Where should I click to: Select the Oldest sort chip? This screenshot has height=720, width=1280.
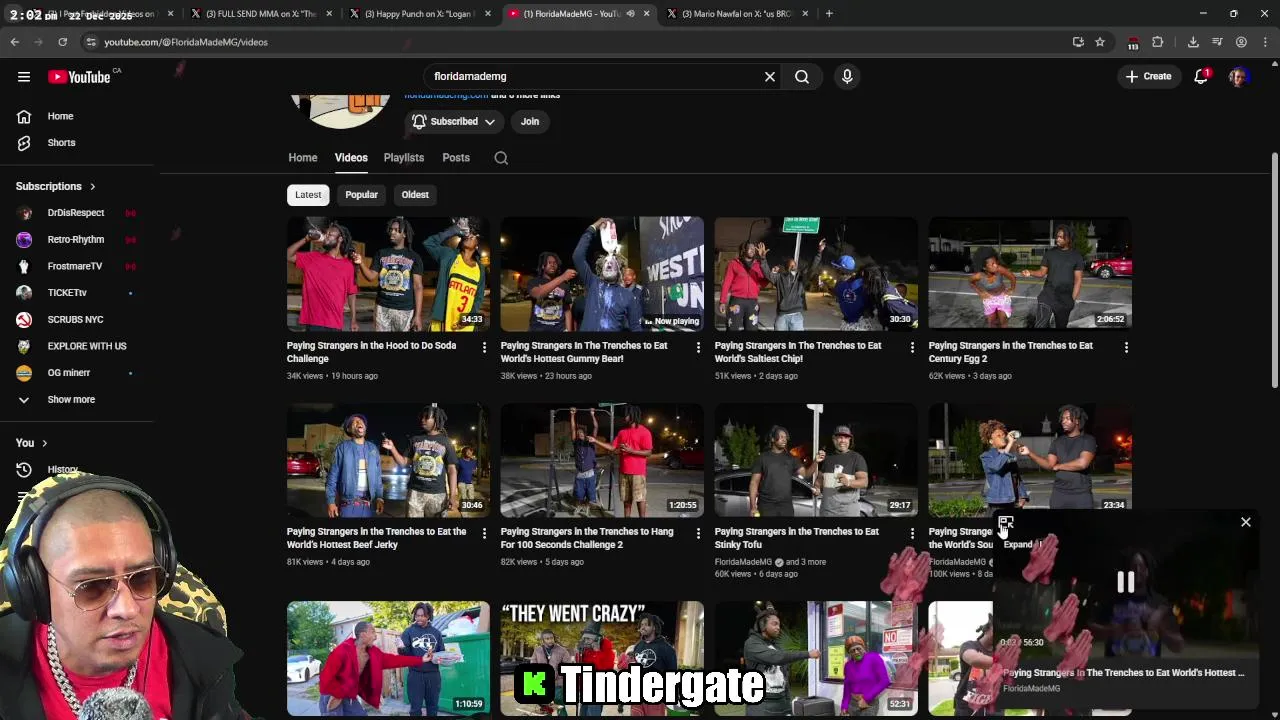pos(415,195)
